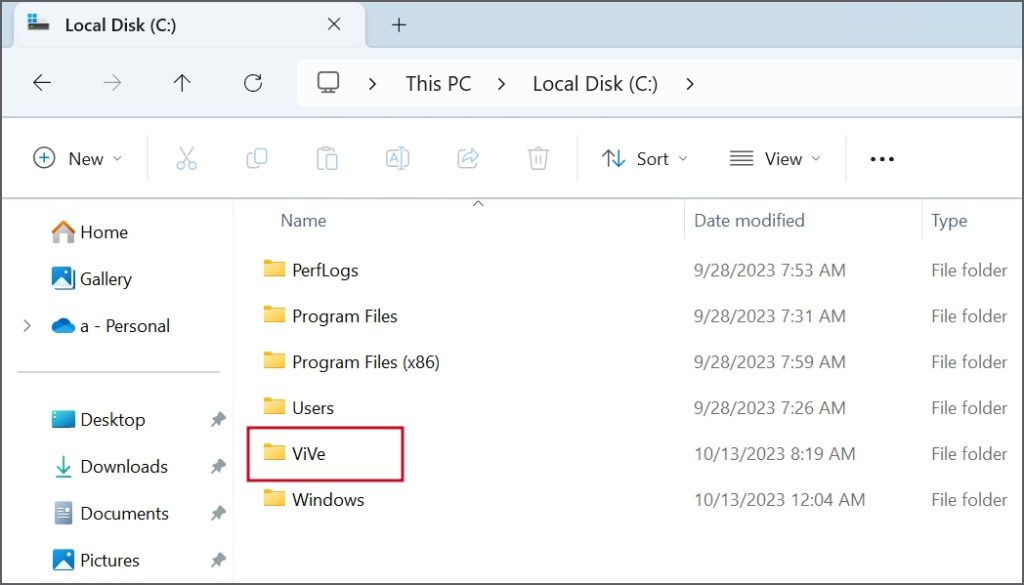
Task: Open the View layout dropdown
Action: click(x=775, y=158)
